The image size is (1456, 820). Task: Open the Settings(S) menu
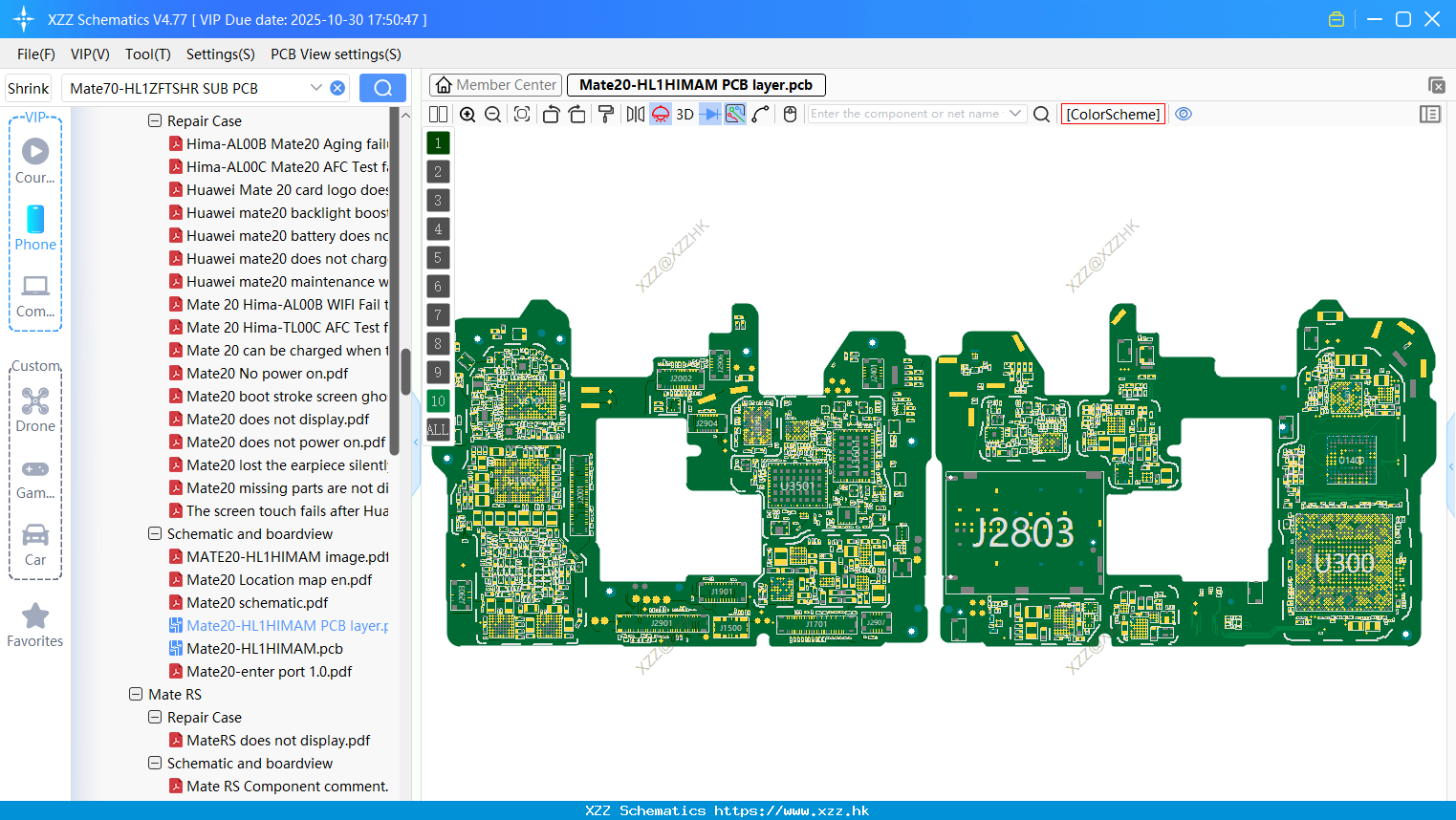pos(221,54)
